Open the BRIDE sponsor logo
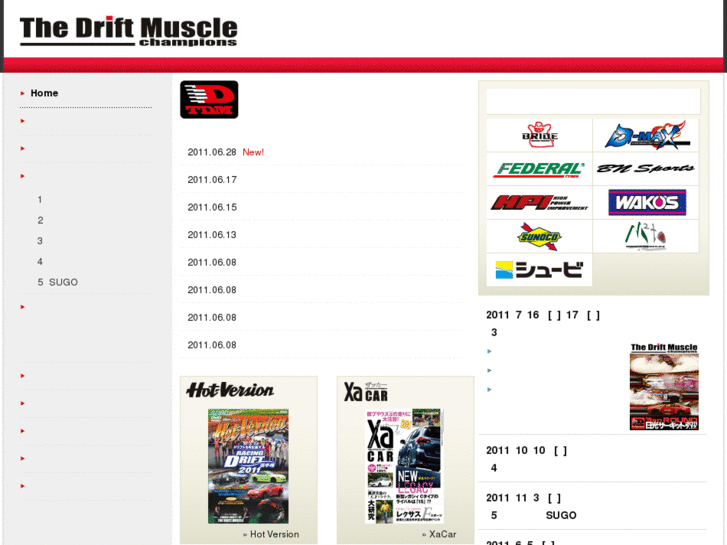 pos(539,135)
